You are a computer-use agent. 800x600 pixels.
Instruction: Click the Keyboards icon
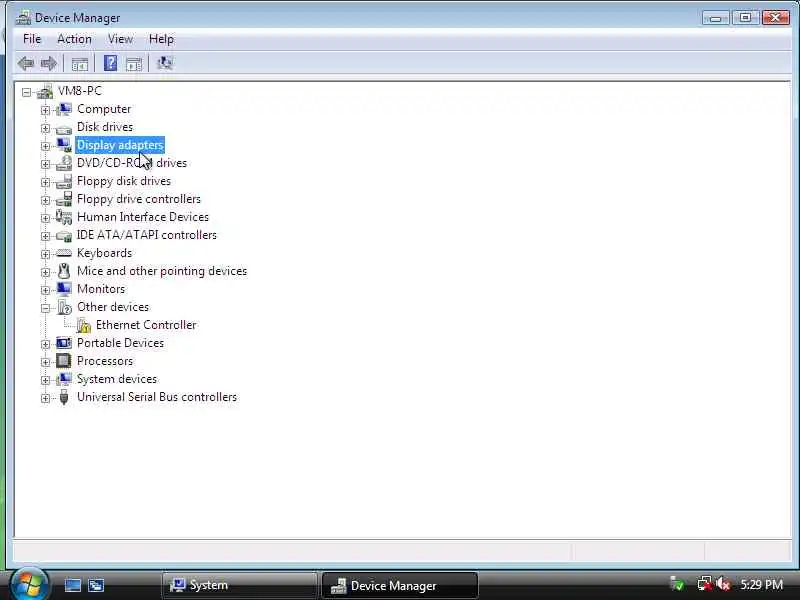pyautogui.click(x=64, y=253)
